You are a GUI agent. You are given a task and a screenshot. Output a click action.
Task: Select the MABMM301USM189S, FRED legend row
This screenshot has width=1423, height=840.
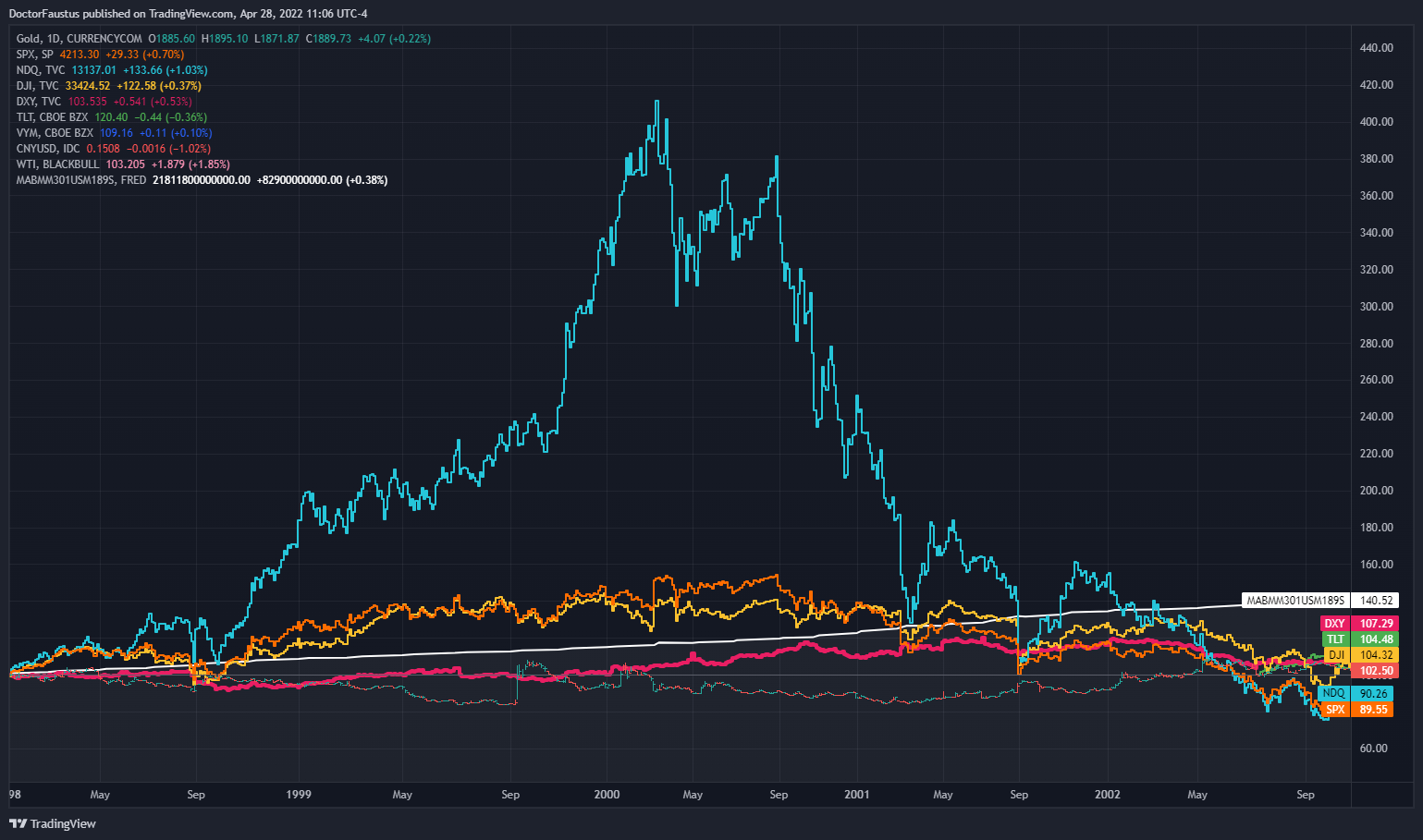click(202, 180)
